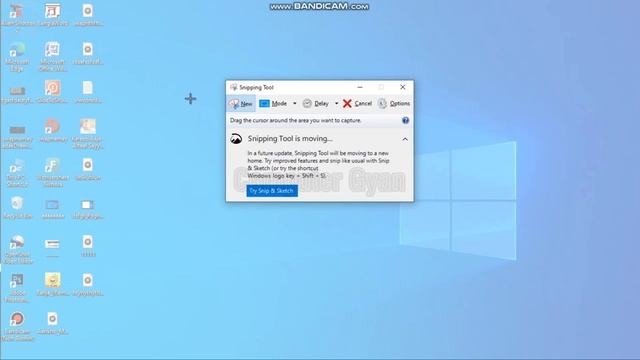Minimize the Snipping Tool window

360,87
